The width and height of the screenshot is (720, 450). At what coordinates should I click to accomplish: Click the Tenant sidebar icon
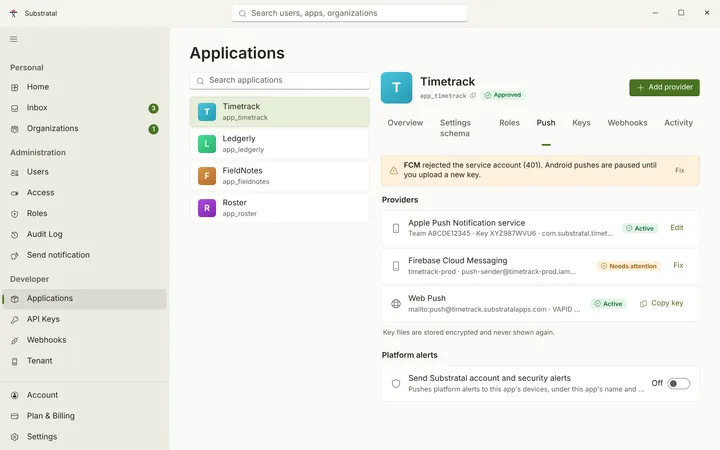coord(15,361)
